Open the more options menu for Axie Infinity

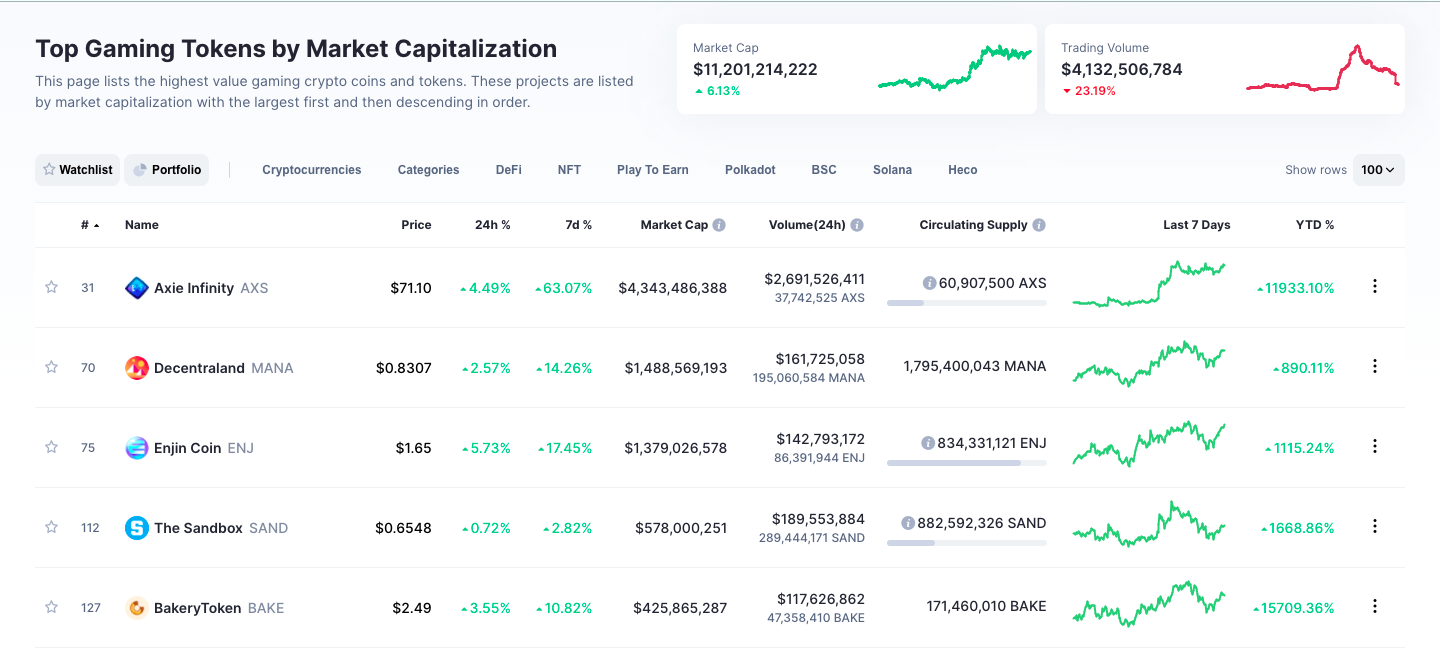(x=1375, y=287)
